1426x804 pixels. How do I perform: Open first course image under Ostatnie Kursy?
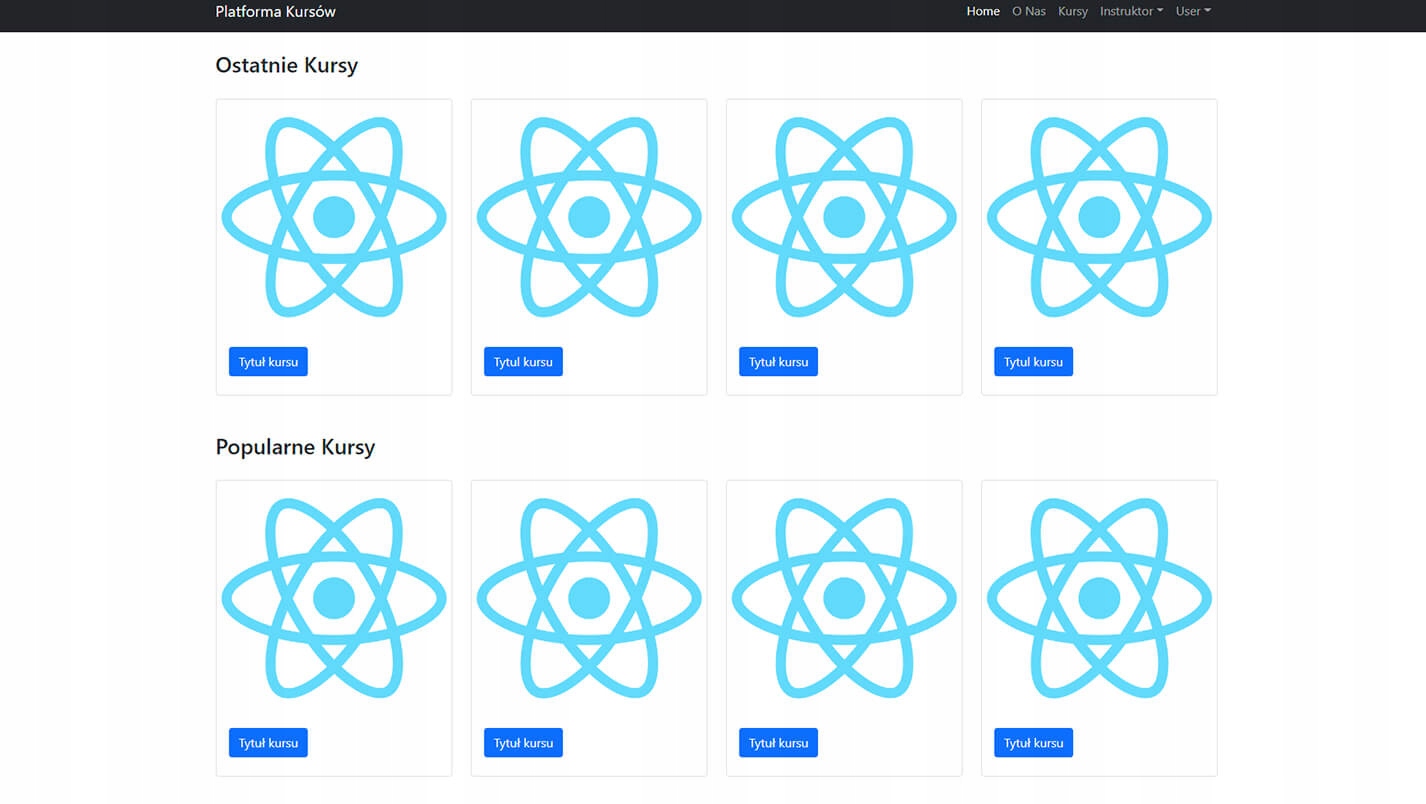coord(334,217)
